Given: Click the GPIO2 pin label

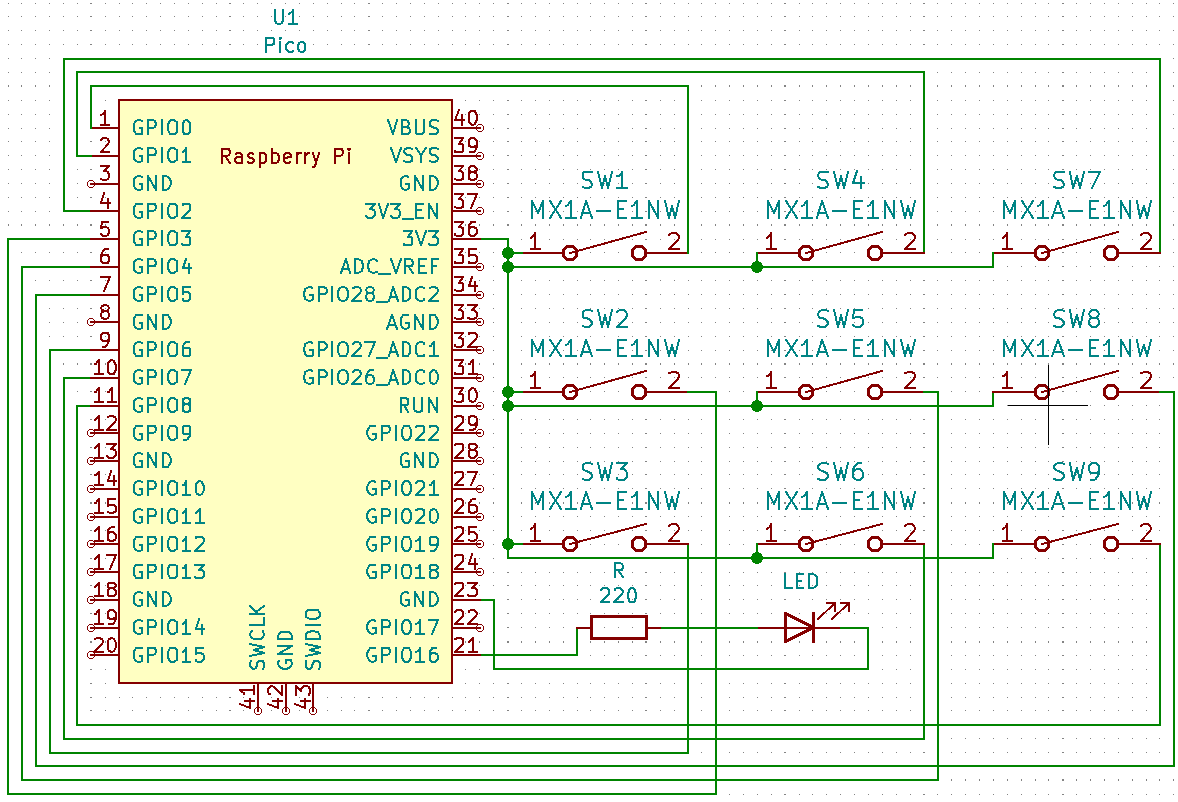Looking at the screenshot, I should [162, 211].
